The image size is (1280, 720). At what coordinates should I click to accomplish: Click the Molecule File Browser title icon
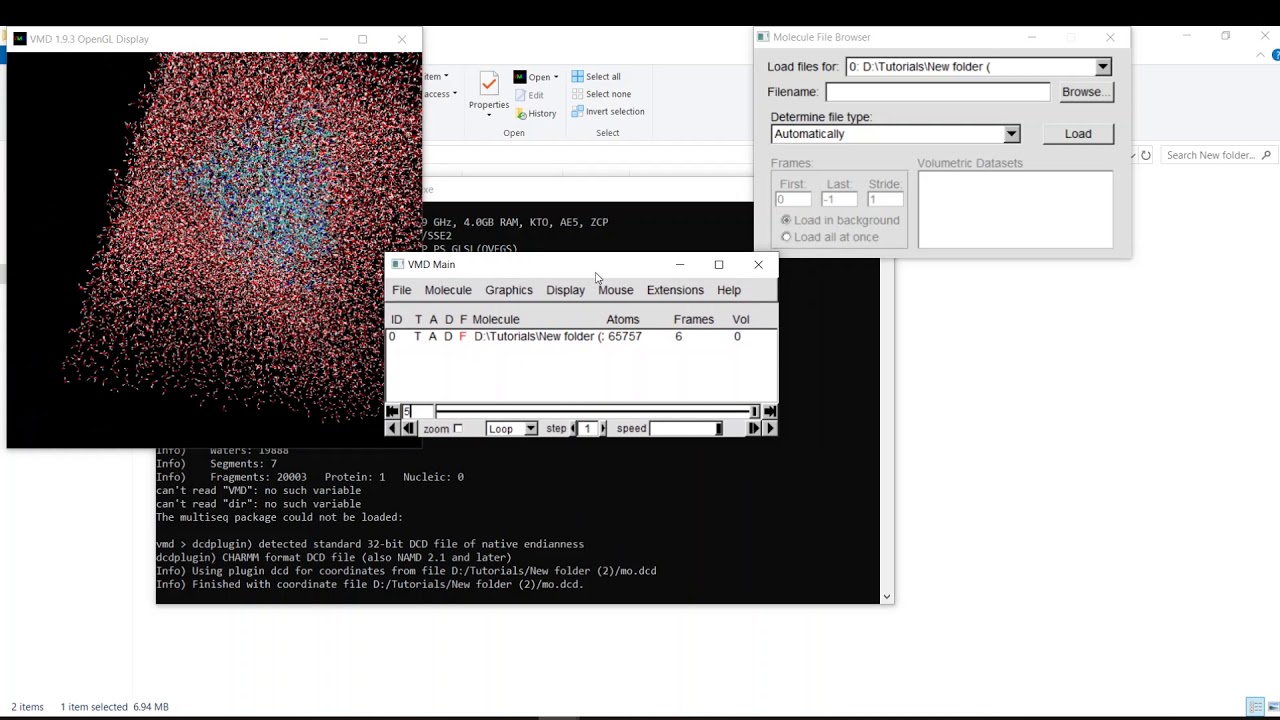[763, 37]
